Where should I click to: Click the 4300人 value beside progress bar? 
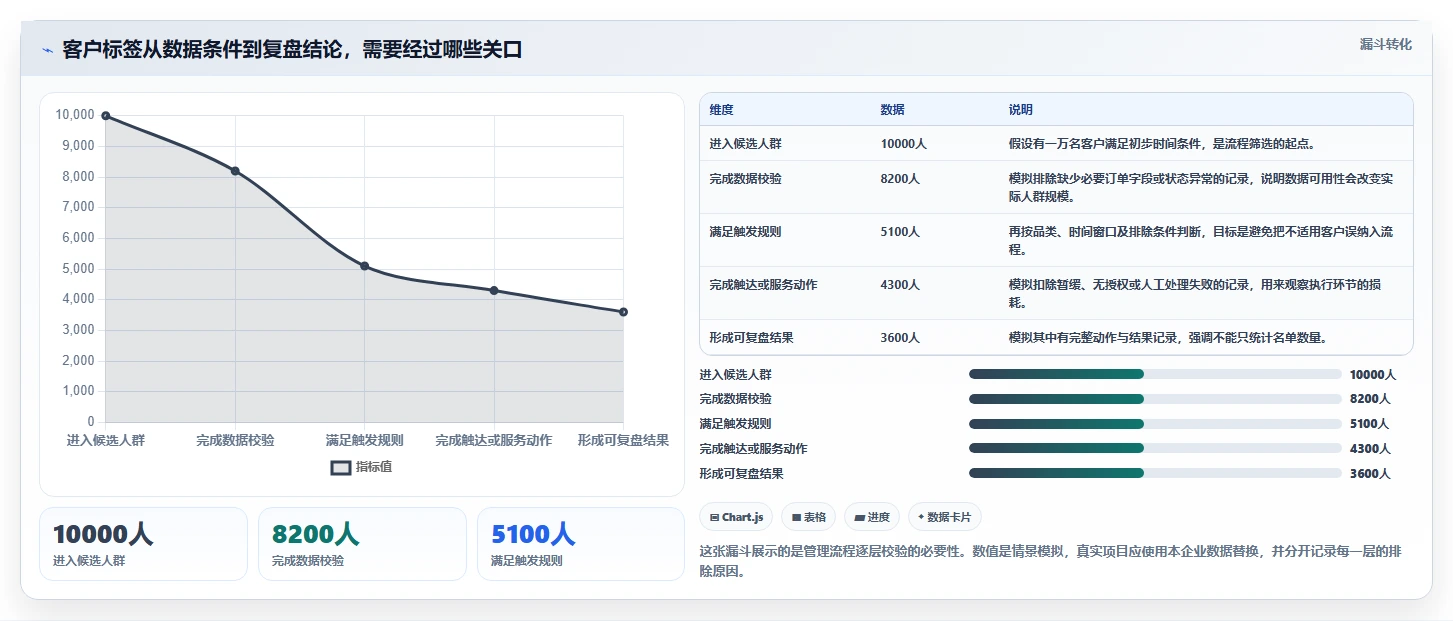[1370, 449]
